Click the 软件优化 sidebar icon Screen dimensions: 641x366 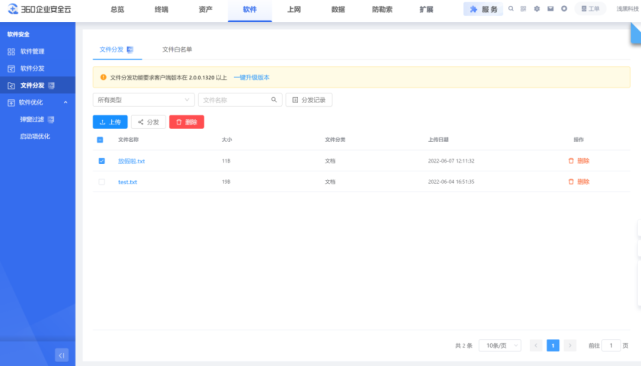11,103
